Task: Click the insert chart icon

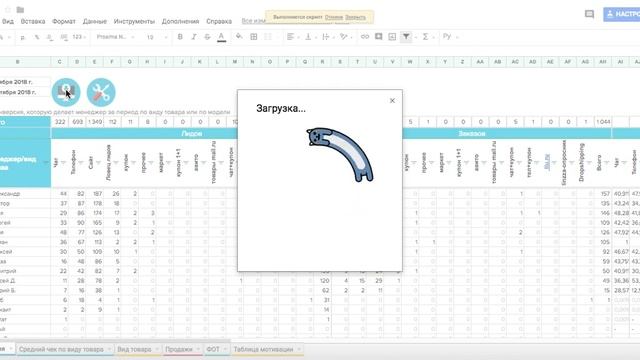Action: pyautogui.click(x=392, y=37)
